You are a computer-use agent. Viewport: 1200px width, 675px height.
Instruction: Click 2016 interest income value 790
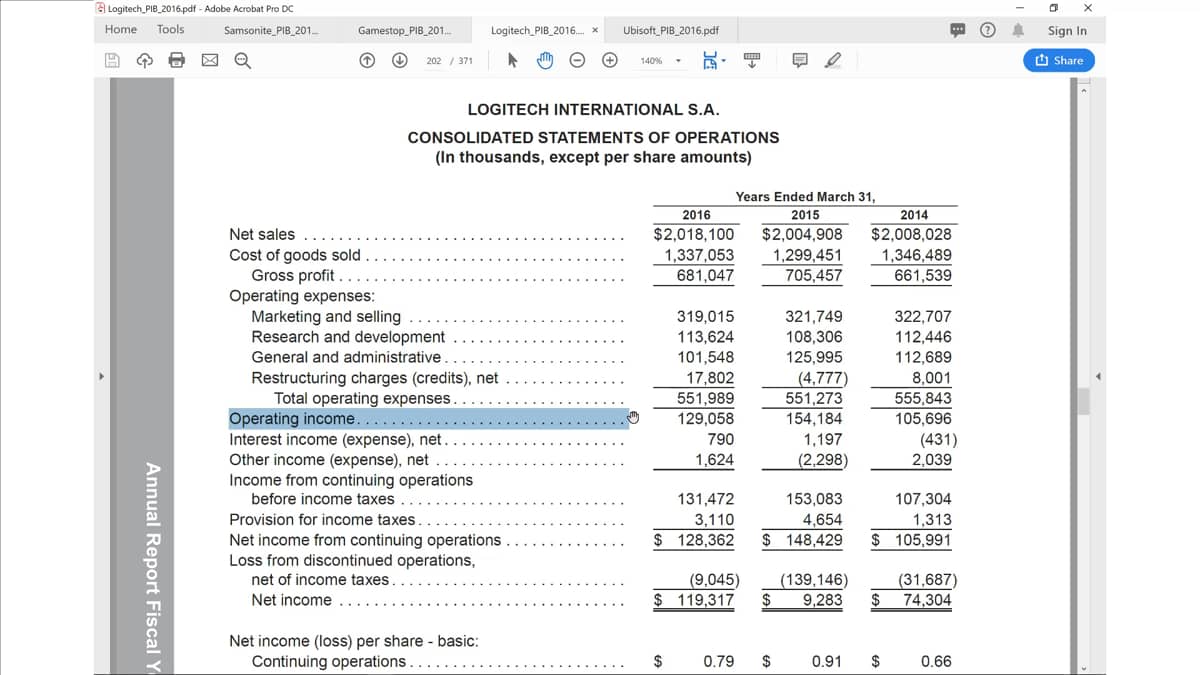(720, 439)
